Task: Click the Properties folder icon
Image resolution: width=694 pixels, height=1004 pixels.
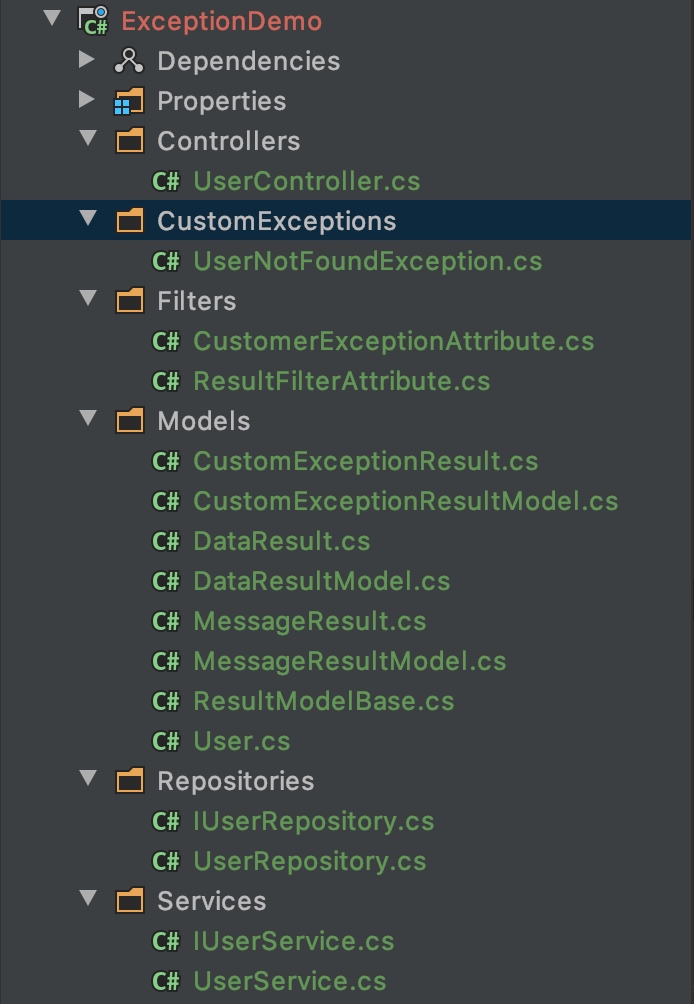Action: click(x=130, y=101)
